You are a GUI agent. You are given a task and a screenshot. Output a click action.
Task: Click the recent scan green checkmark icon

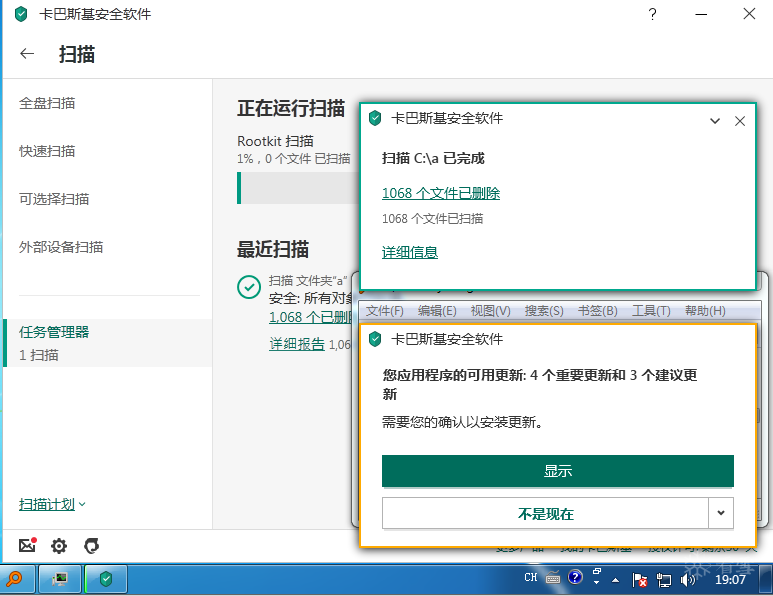249,287
